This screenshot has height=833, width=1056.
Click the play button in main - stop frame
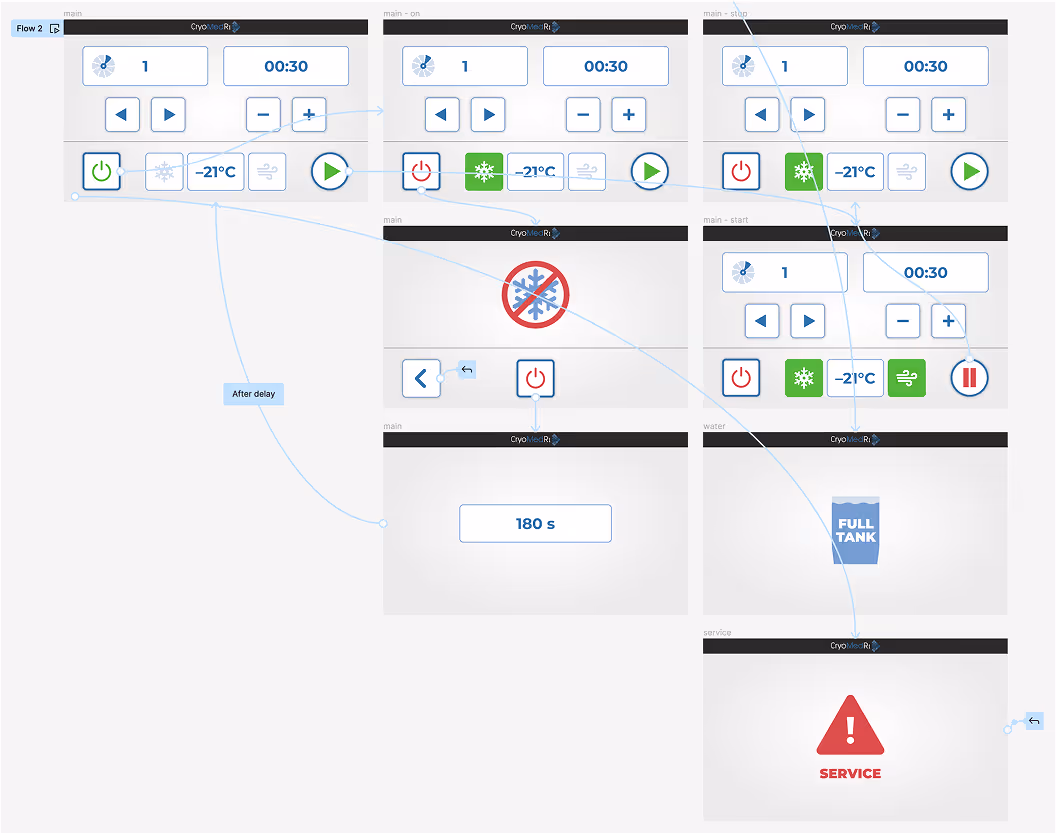(970, 172)
